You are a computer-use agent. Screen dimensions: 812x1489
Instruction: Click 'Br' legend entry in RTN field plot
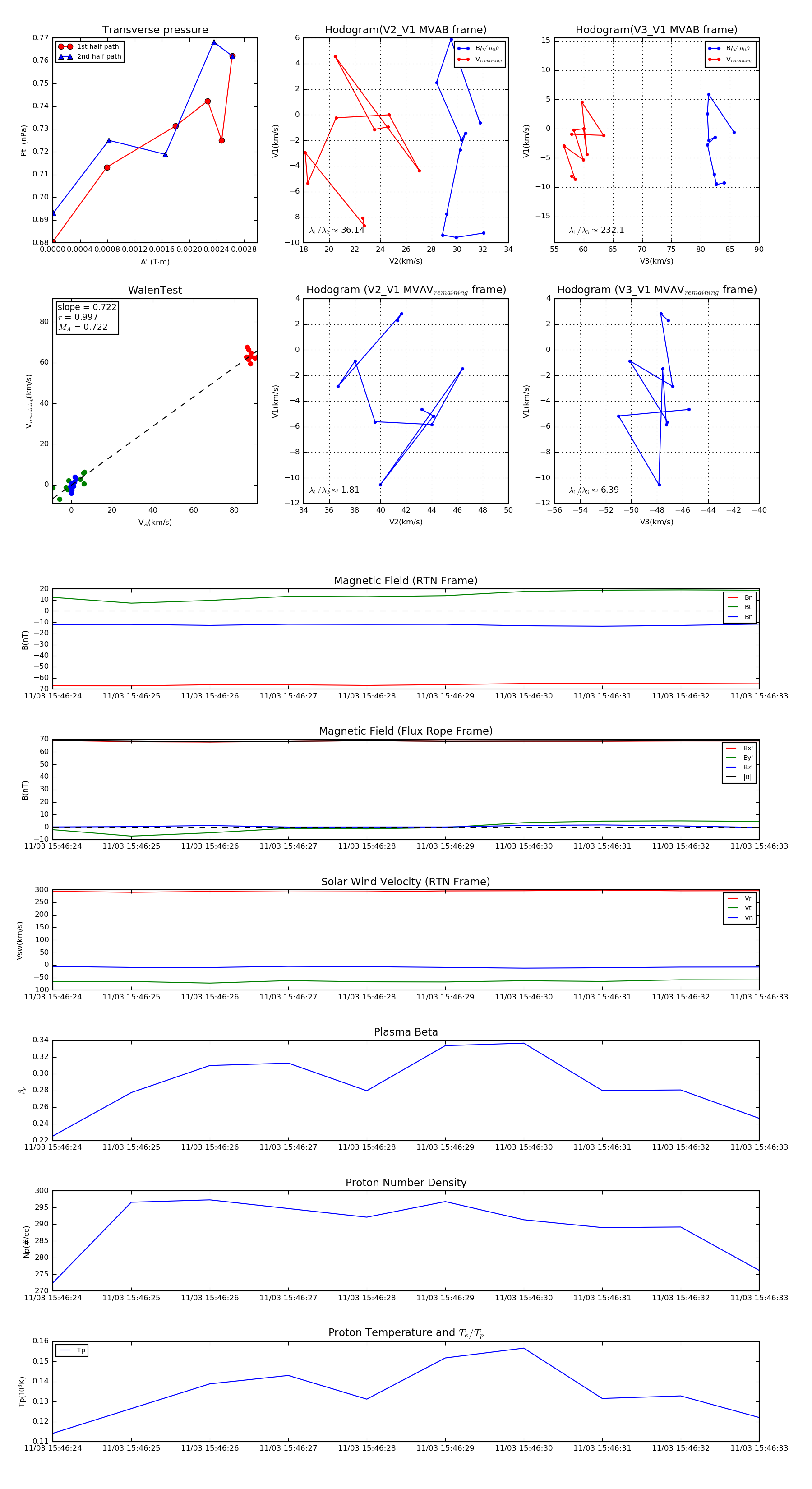740,598
